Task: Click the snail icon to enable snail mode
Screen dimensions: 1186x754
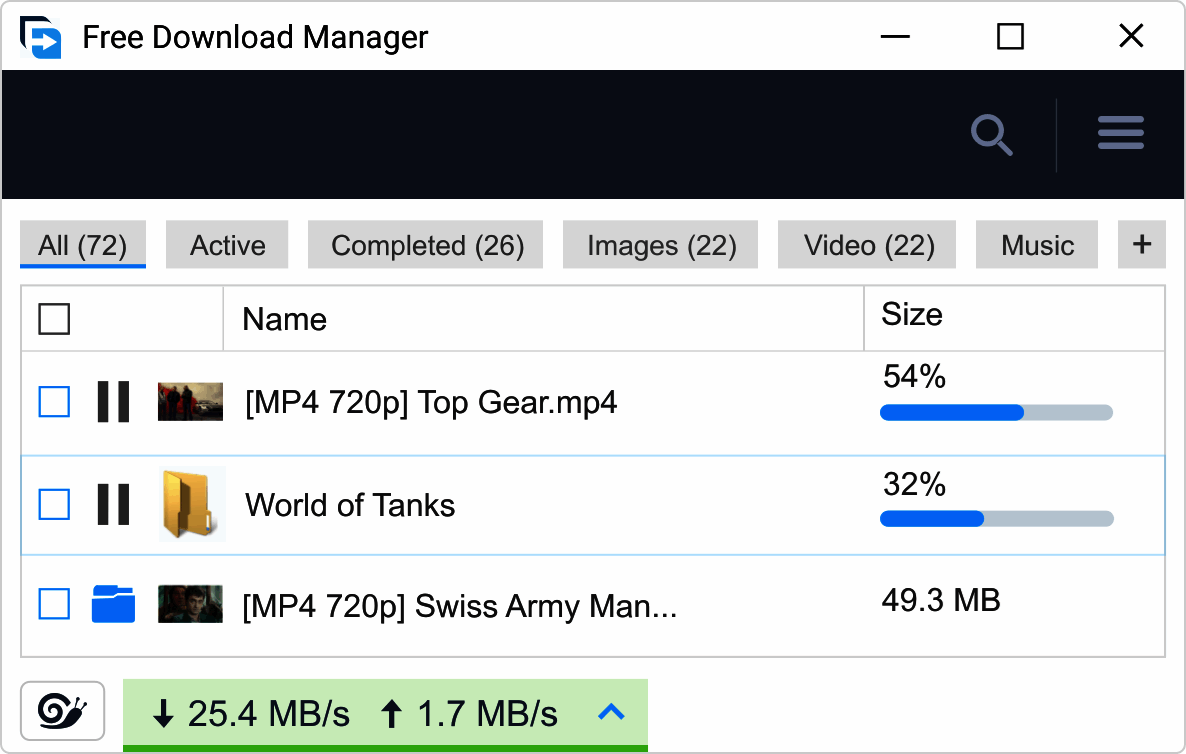Action: click(x=62, y=711)
